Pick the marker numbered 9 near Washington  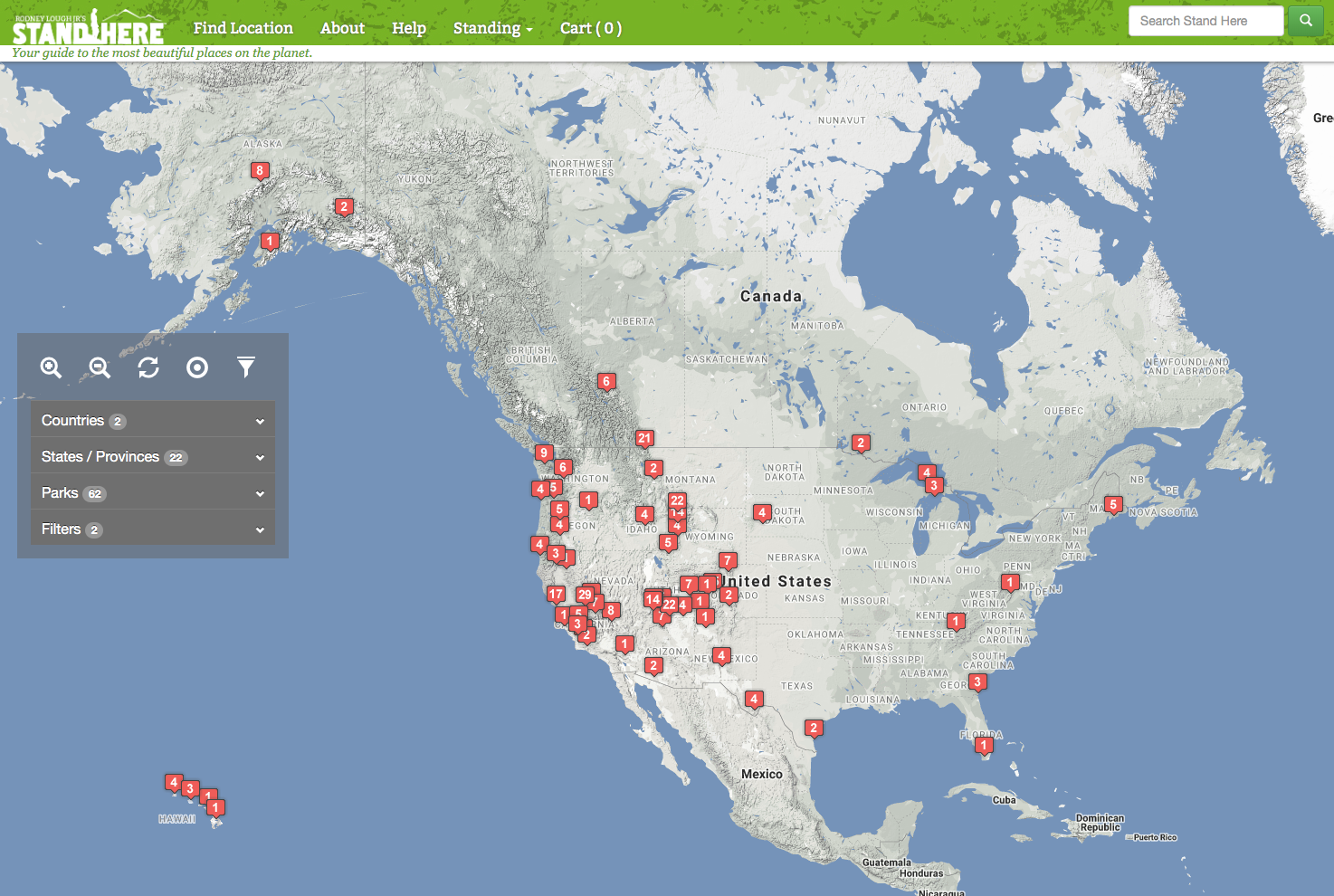(544, 453)
